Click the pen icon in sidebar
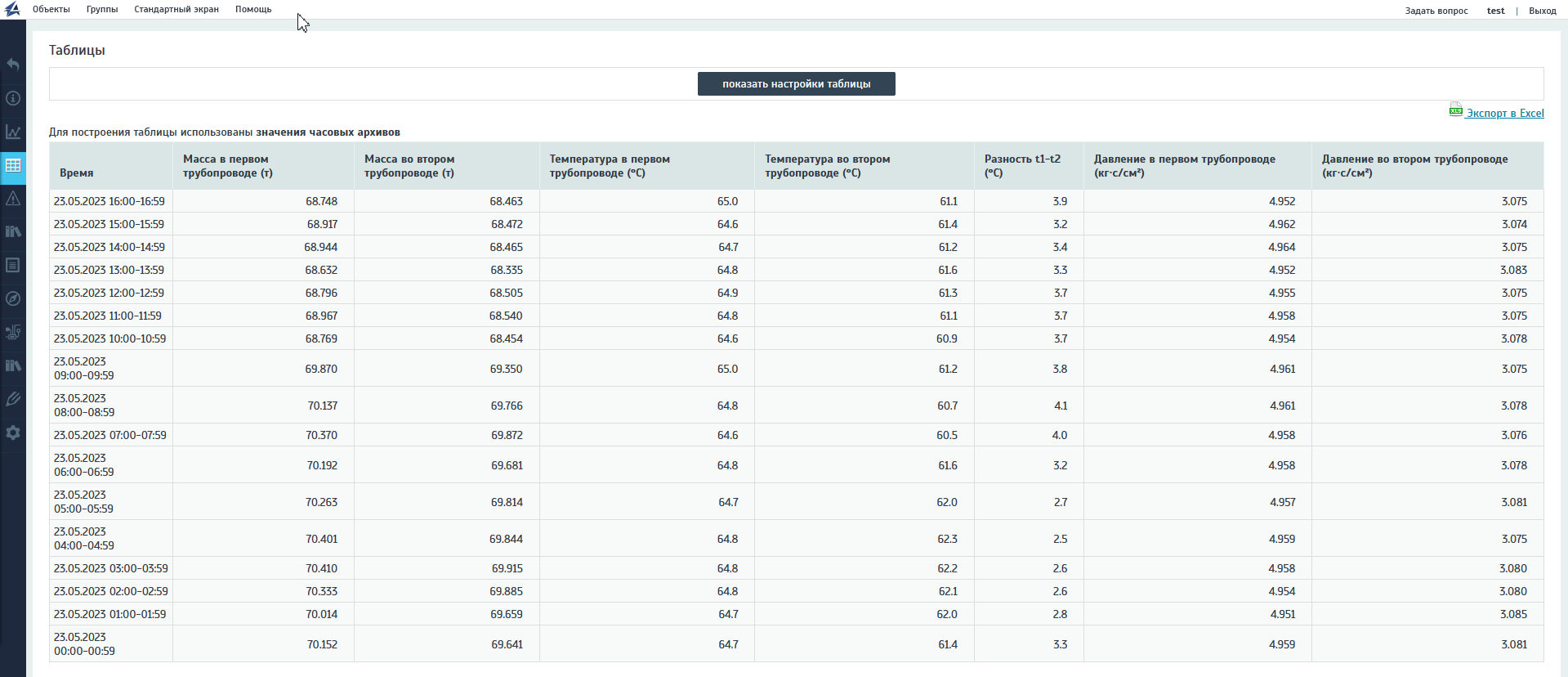 pyautogui.click(x=13, y=399)
